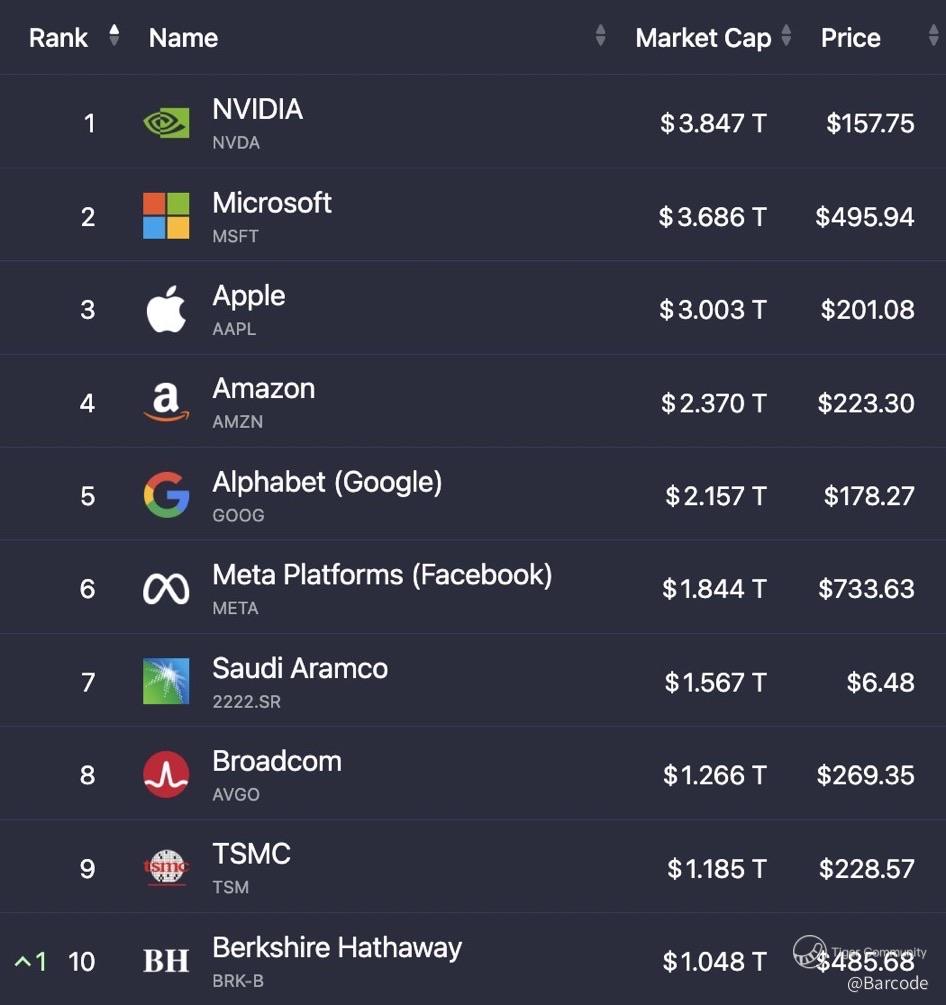The width and height of the screenshot is (946, 1005).
Task: Click Saudi Aramco's $1.567 T market cap
Action: click(x=715, y=682)
